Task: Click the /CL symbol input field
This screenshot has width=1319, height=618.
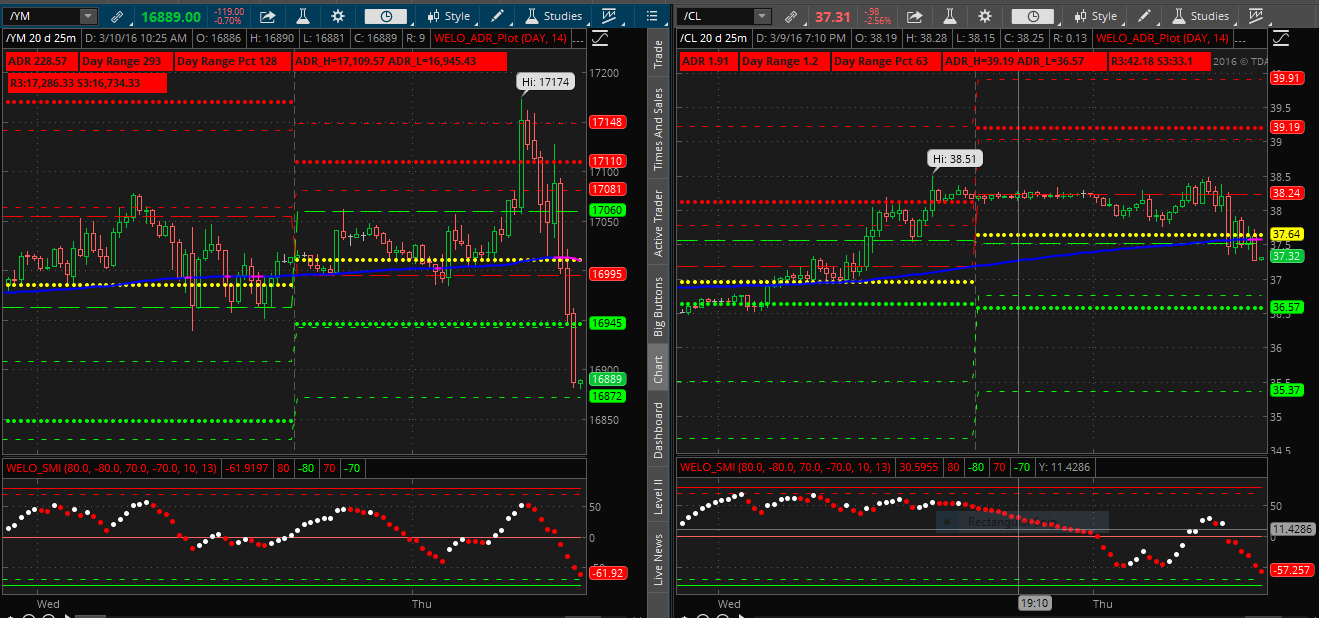Action: pos(715,17)
